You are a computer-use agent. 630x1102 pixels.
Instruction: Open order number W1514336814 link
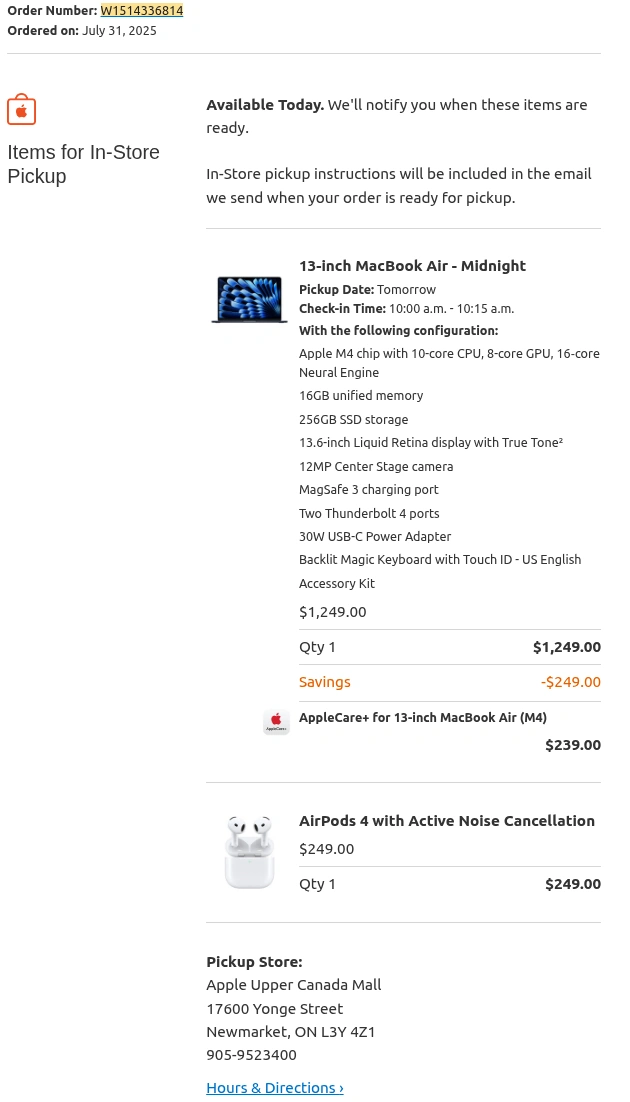coord(141,10)
